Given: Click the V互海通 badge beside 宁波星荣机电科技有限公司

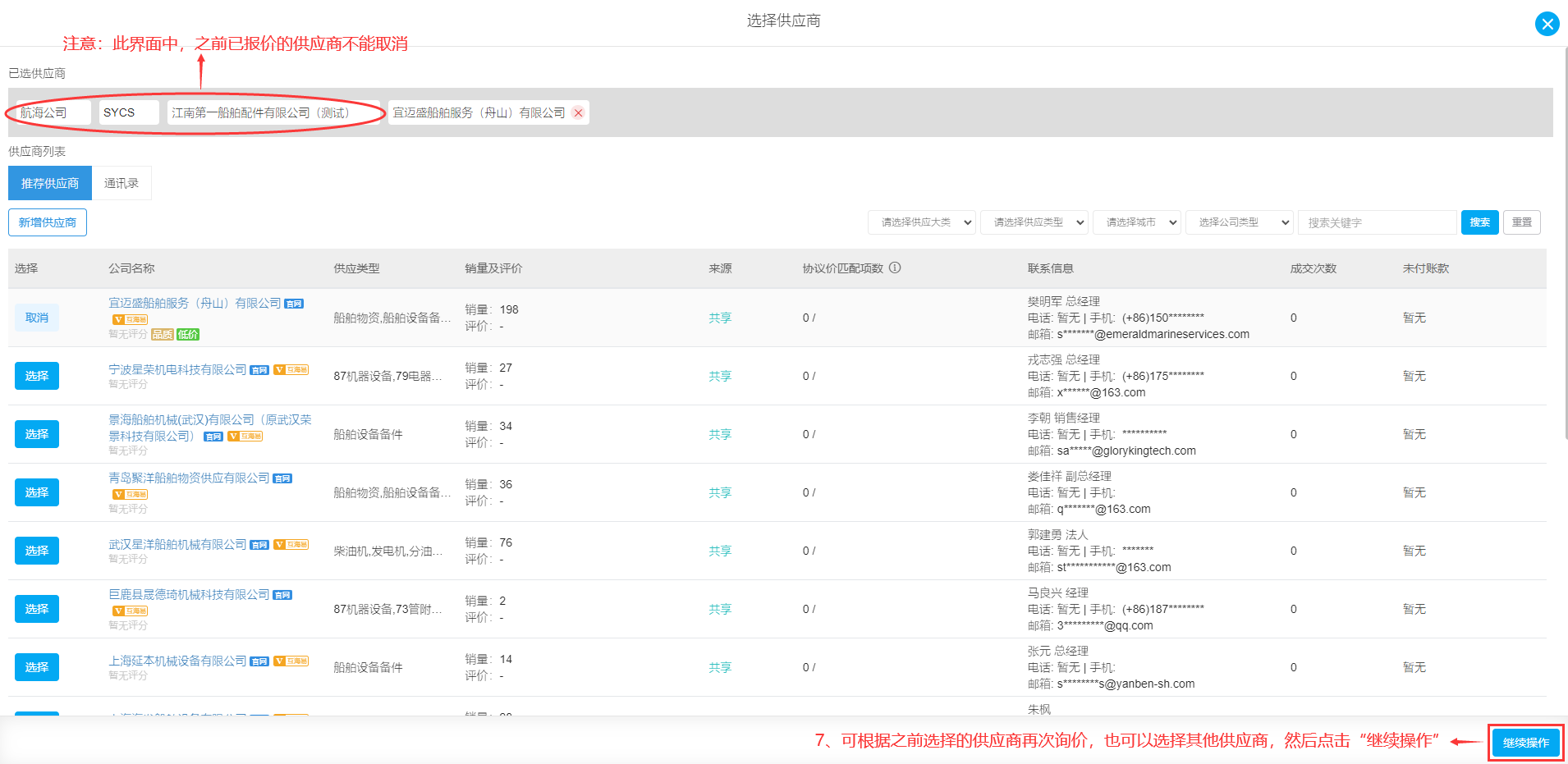Looking at the screenshot, I should tap(291, 370).
